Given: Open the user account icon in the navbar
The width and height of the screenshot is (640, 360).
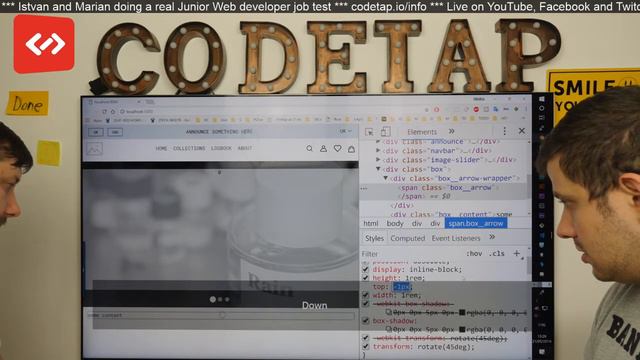Looking at the screenshot, I should 323,149.
